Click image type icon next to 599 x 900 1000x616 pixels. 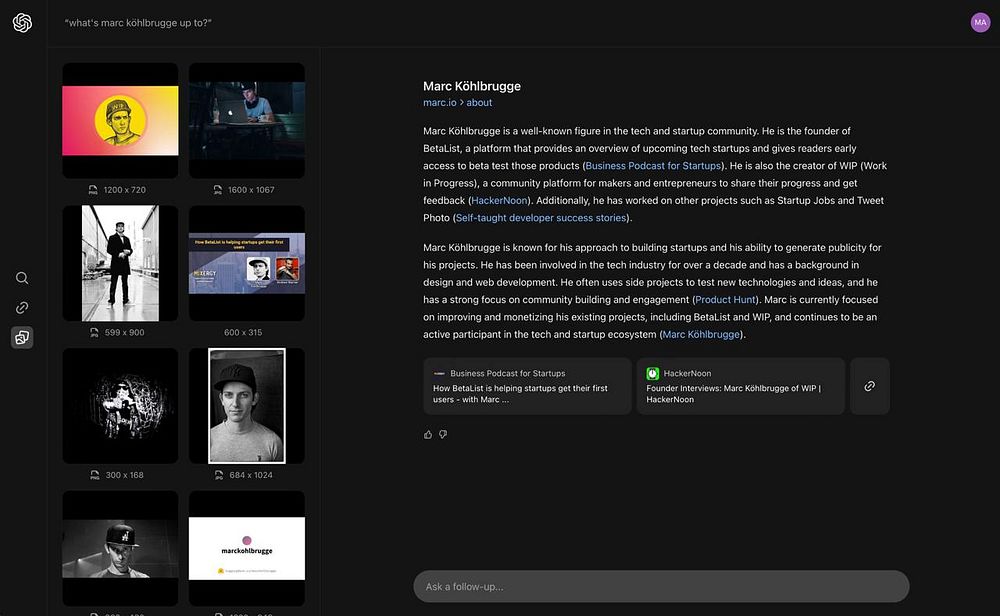coord(94,332)
